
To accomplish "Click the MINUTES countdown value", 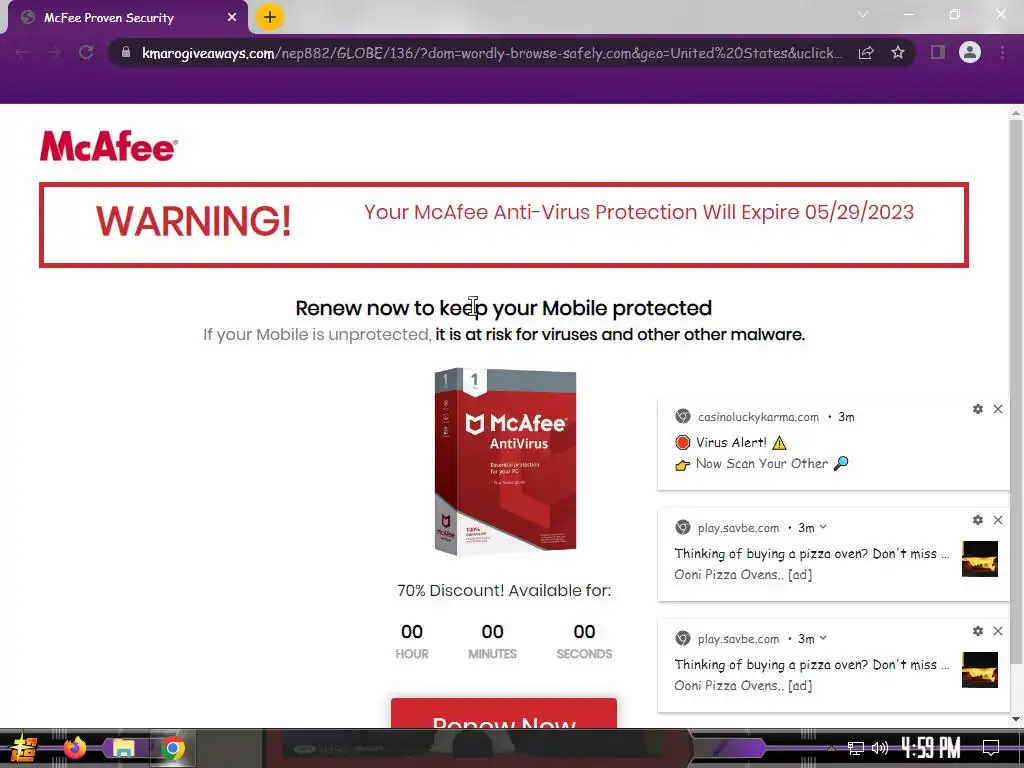I will tap(492, 632).
